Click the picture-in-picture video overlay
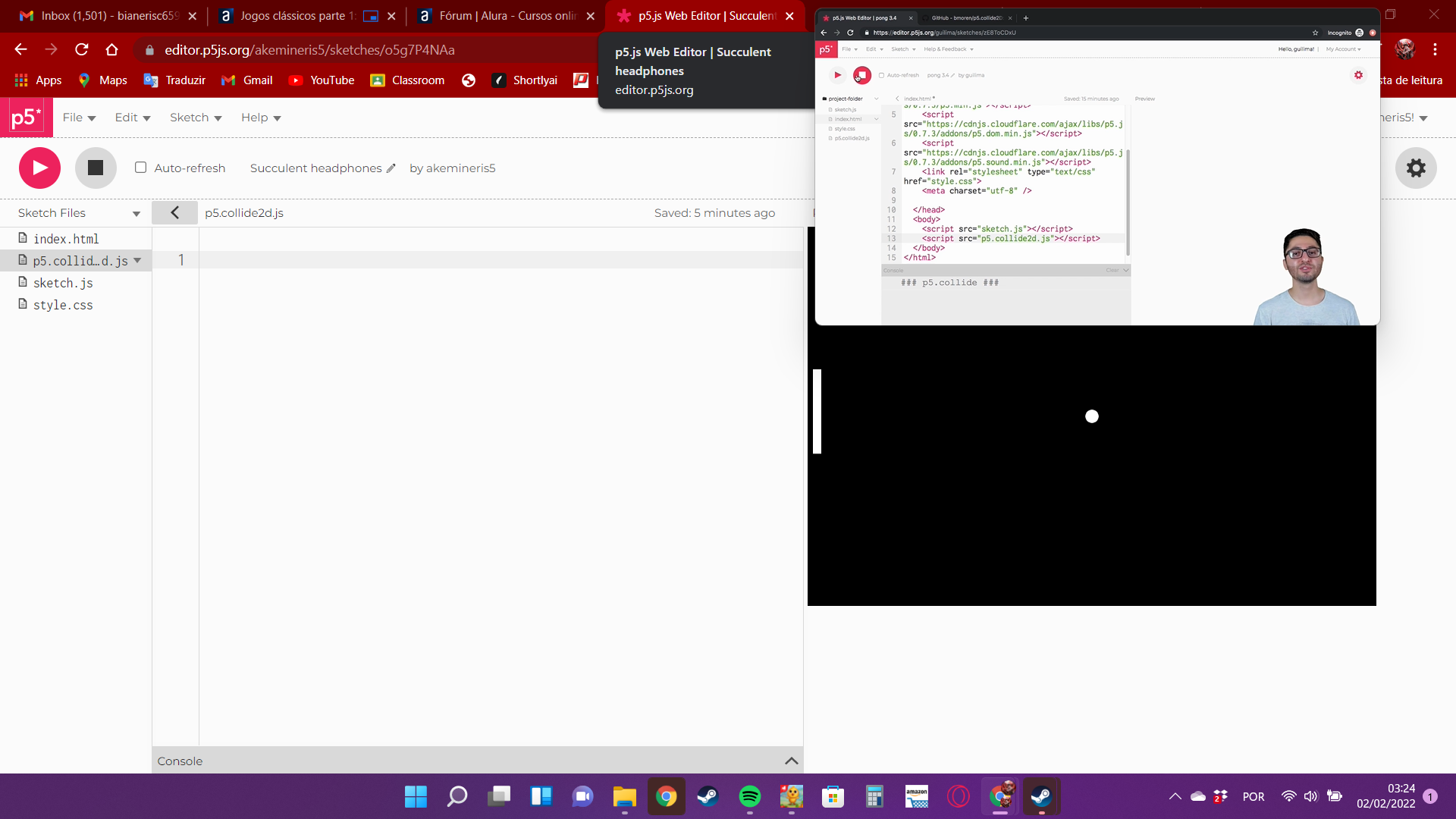Image resolution: width=1456 pixels, height=819 pixels. 1097,167
